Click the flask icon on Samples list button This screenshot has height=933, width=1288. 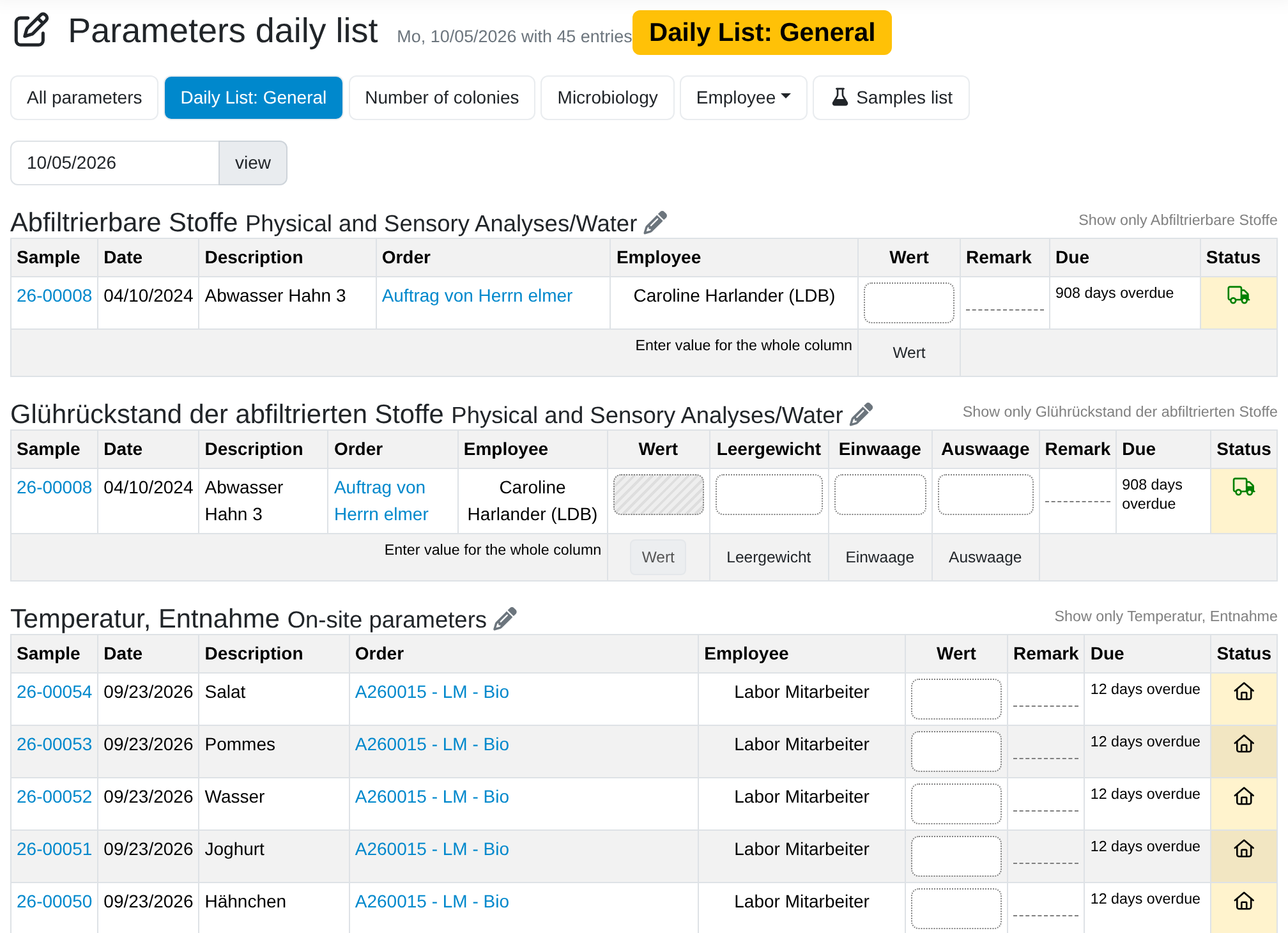click(x=840, y=96)
